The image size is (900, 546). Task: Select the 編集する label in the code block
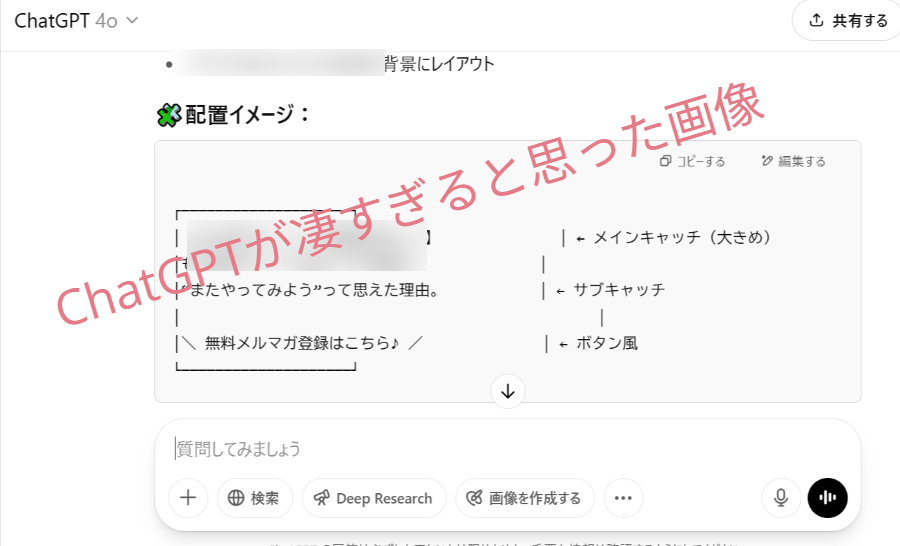click(802, 161)
